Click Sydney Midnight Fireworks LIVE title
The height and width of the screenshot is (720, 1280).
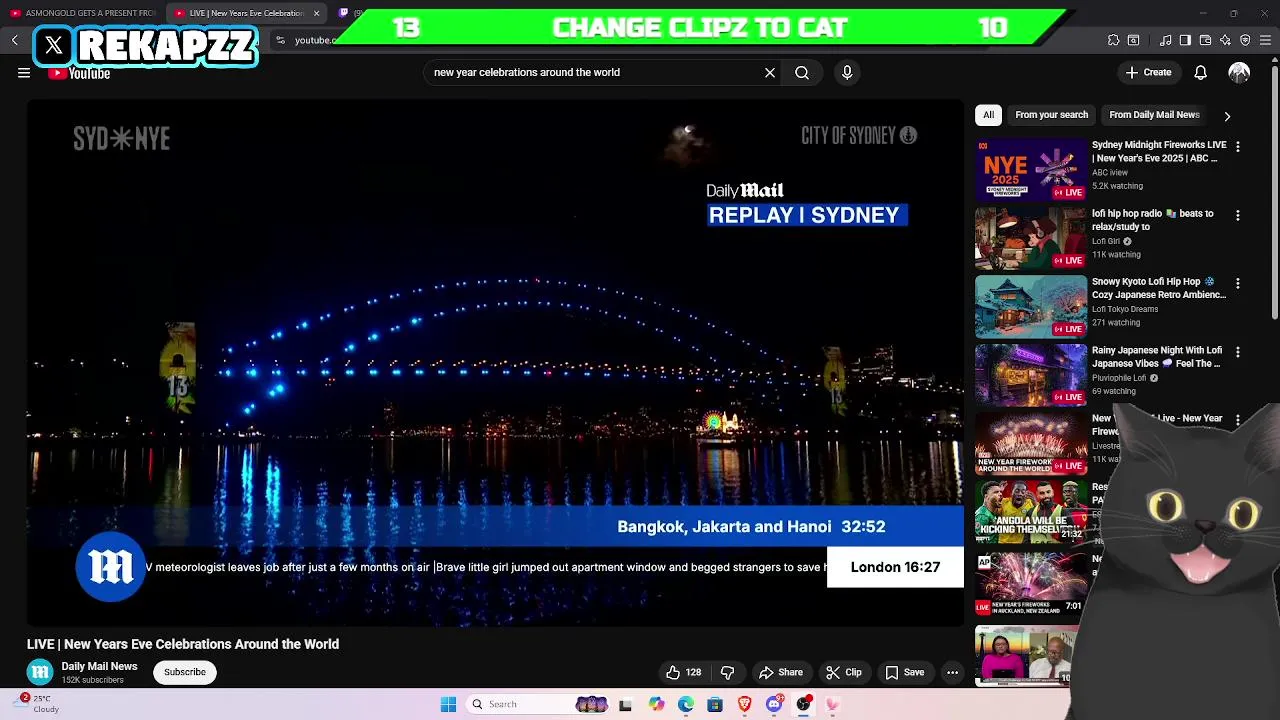pyautogui.click(x=1158, y=151)
